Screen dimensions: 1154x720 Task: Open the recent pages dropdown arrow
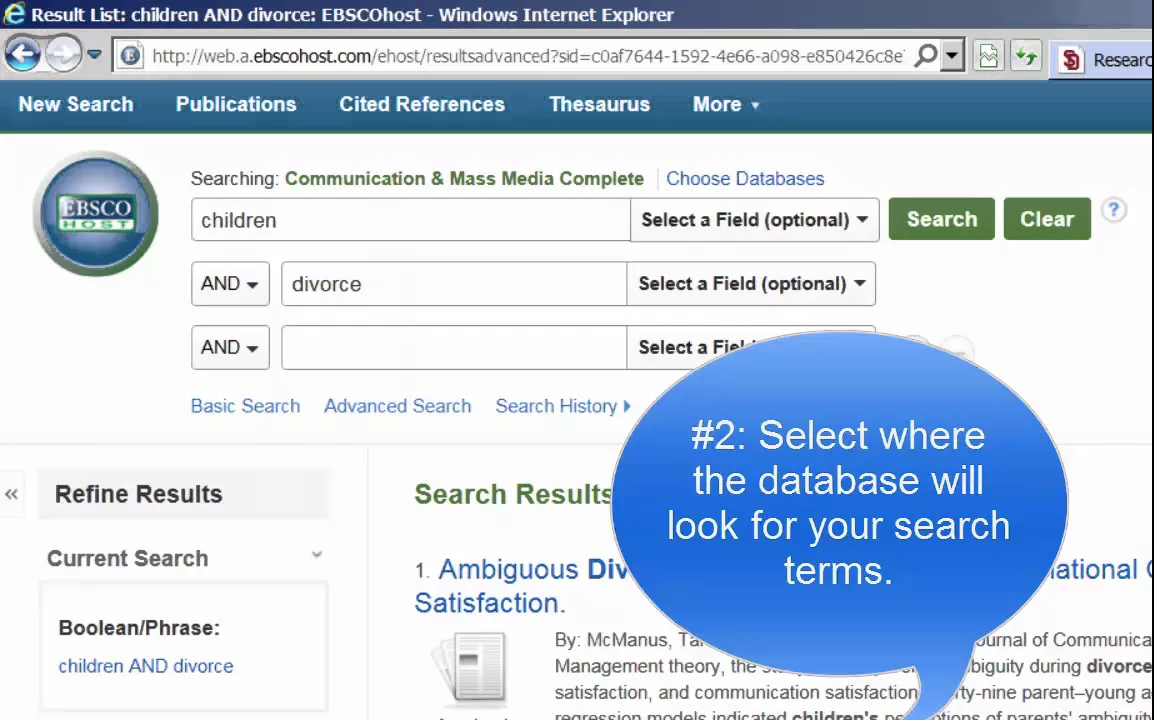pyautogui.click(x=94, y=54)
